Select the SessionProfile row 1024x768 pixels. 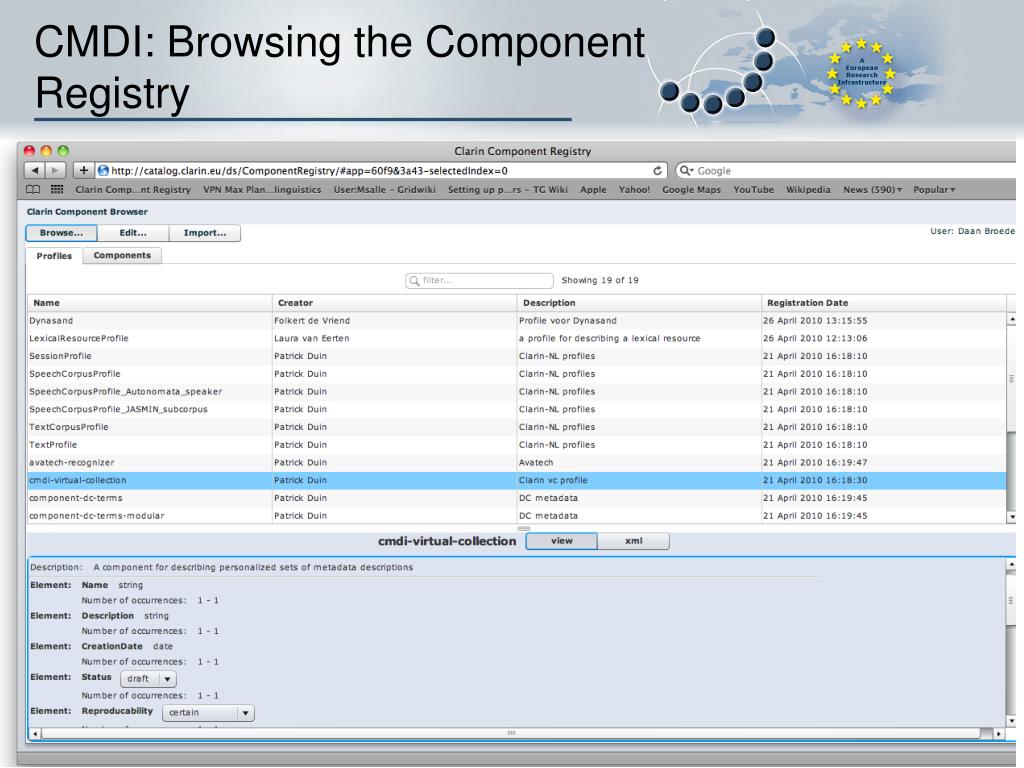(516, 356)
